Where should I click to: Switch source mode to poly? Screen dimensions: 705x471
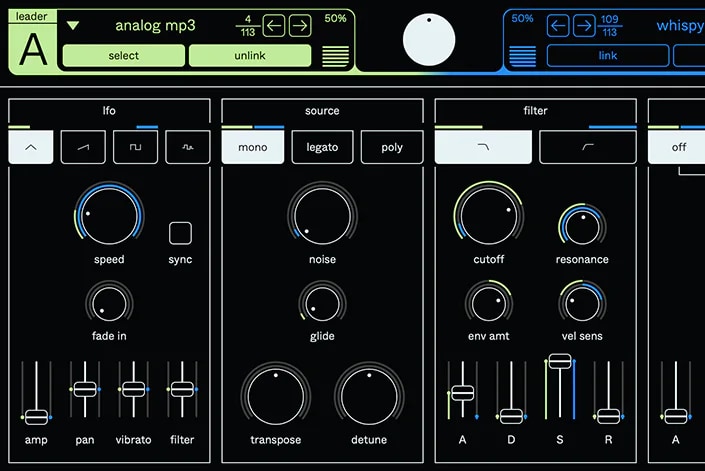[x=392, y=147]
